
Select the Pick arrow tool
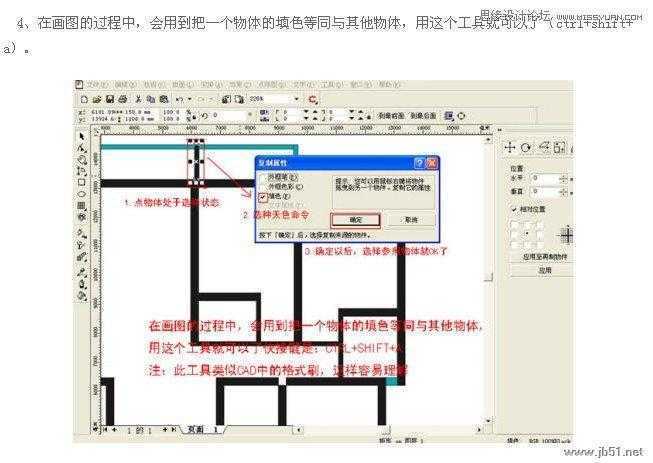(x=82, y=137)
